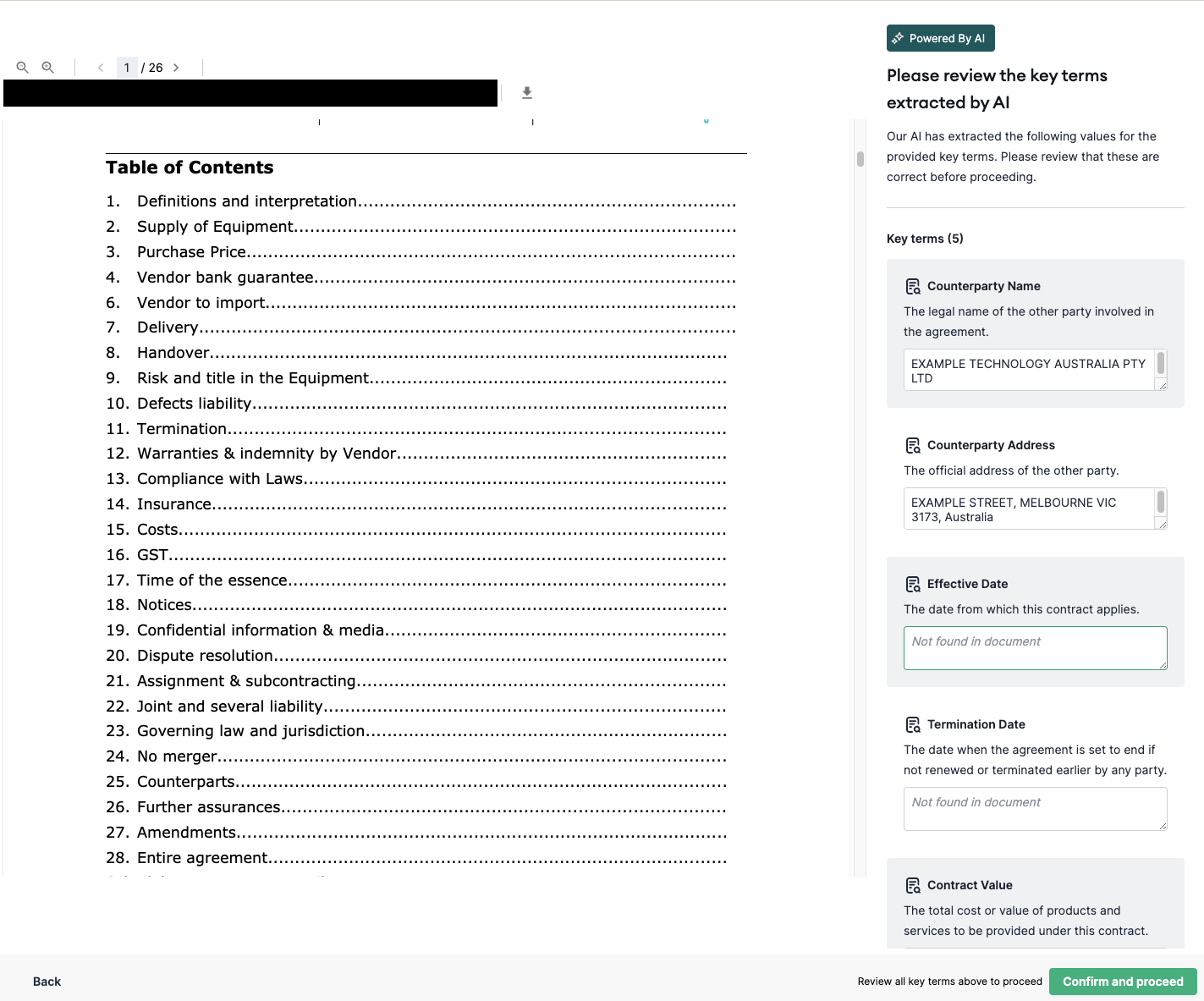Go to next page arrow
The width and height of the screenshot is (1204, 1001).
(176, 68)
